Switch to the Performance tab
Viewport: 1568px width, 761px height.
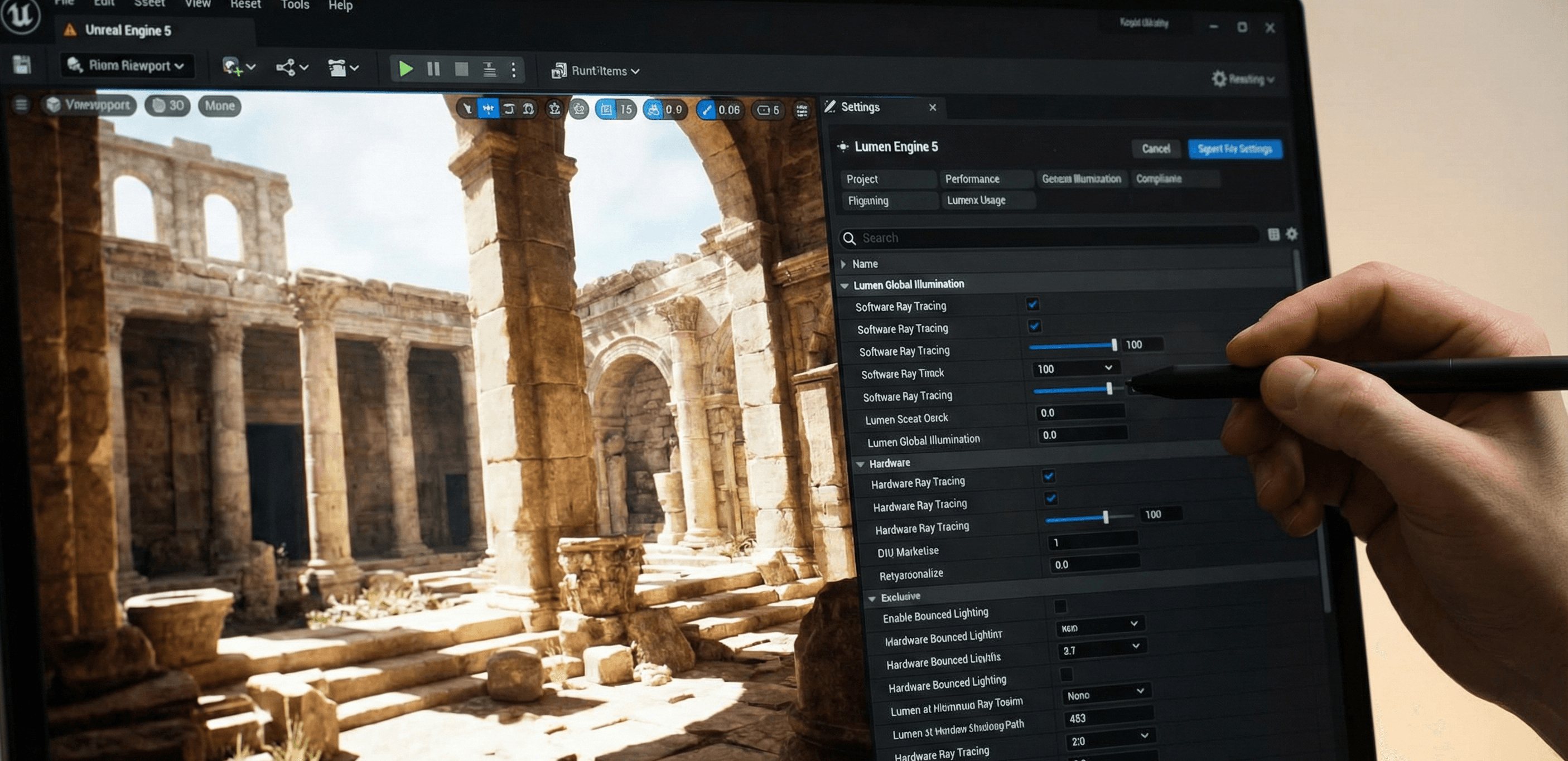click(972, 179)
